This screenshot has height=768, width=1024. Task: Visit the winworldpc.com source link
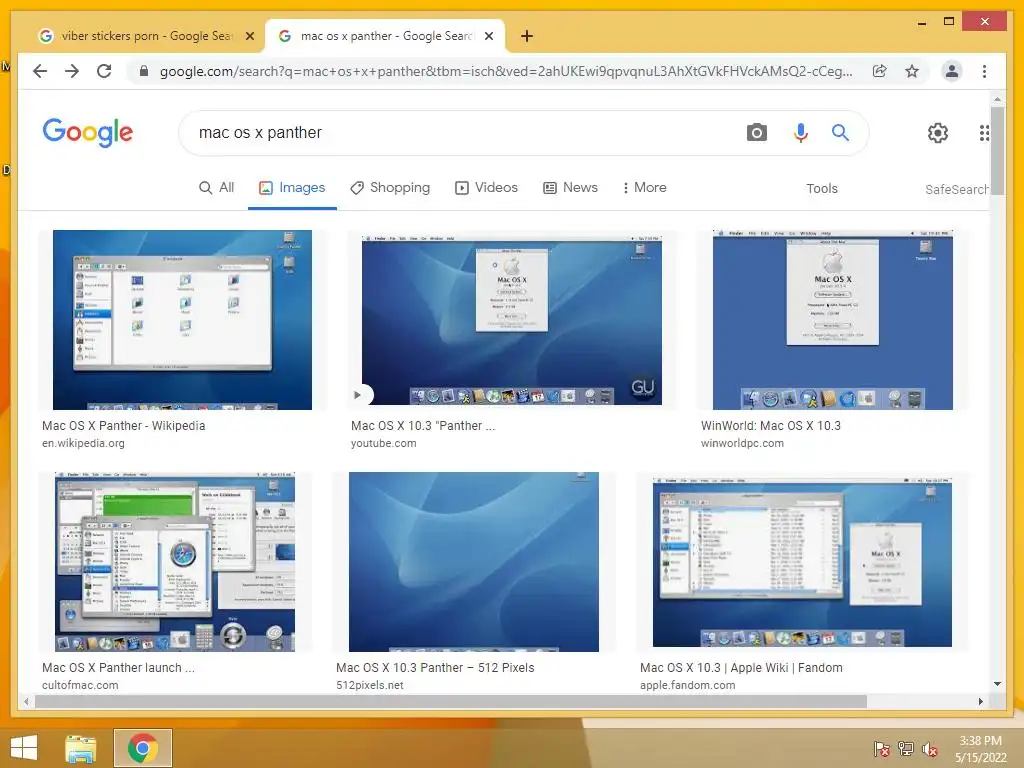click(x=742, y=443)
